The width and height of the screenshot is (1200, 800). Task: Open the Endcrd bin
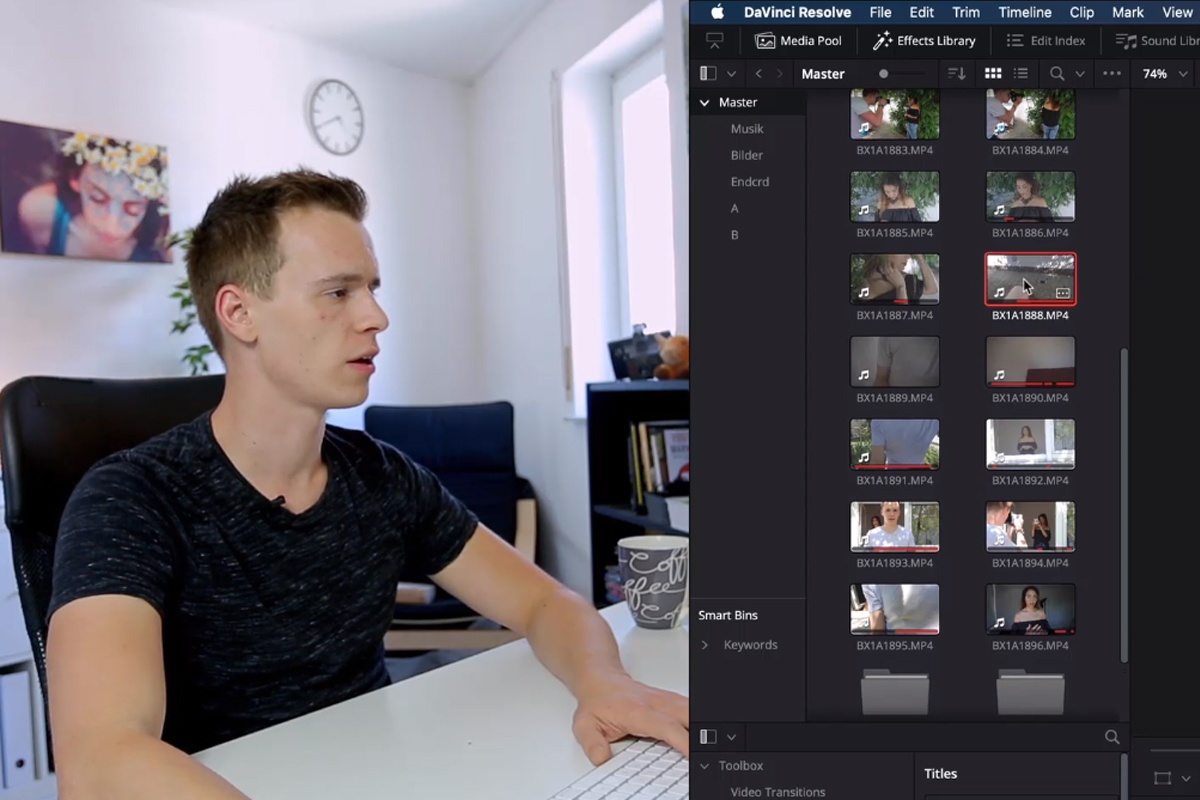pyautogui.click(x=750, y=182)
